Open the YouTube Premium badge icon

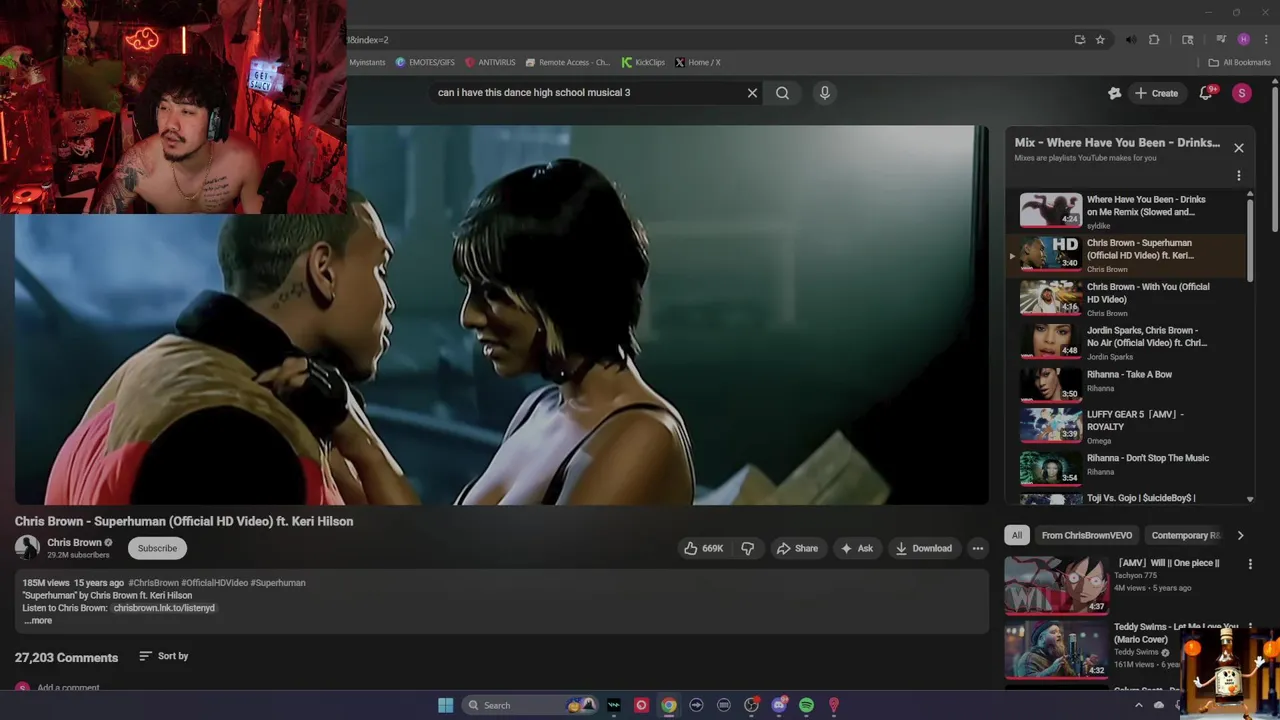pos(1114,93)
